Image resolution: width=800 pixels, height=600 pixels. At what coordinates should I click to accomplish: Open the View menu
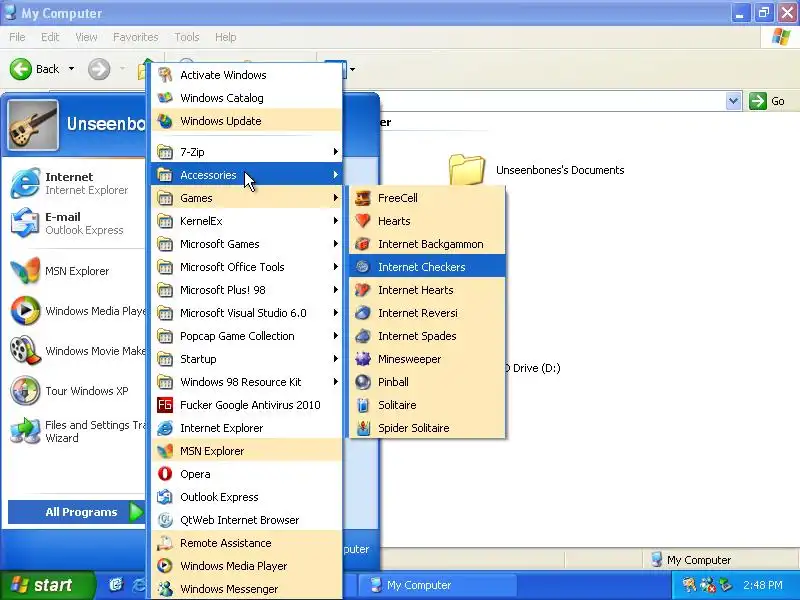tap(86, 37)
